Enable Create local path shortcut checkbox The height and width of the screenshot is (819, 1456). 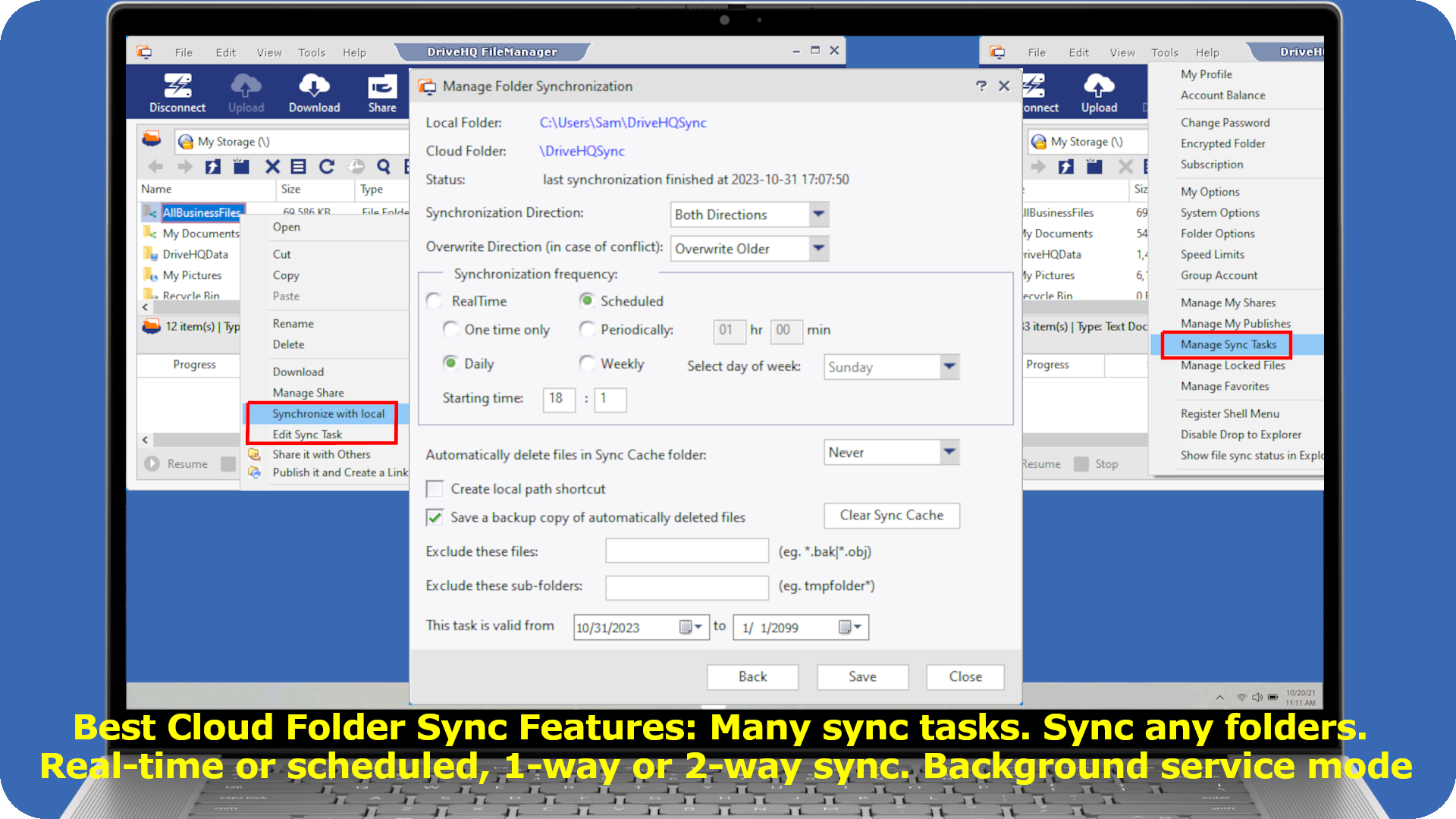[x=435, y=489]
